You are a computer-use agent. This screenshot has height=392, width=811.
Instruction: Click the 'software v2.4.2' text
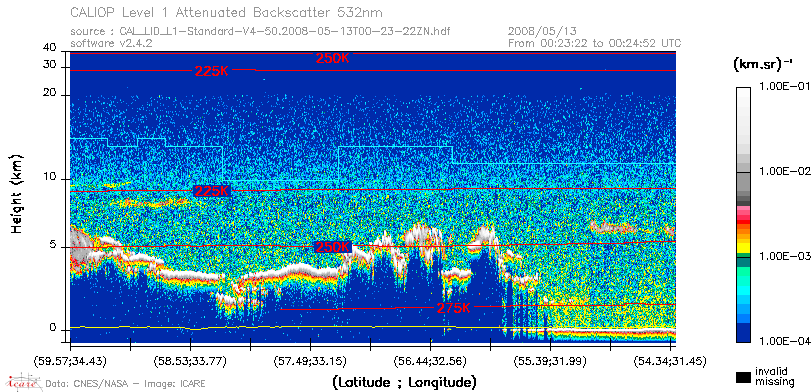[x=111, y=43]
